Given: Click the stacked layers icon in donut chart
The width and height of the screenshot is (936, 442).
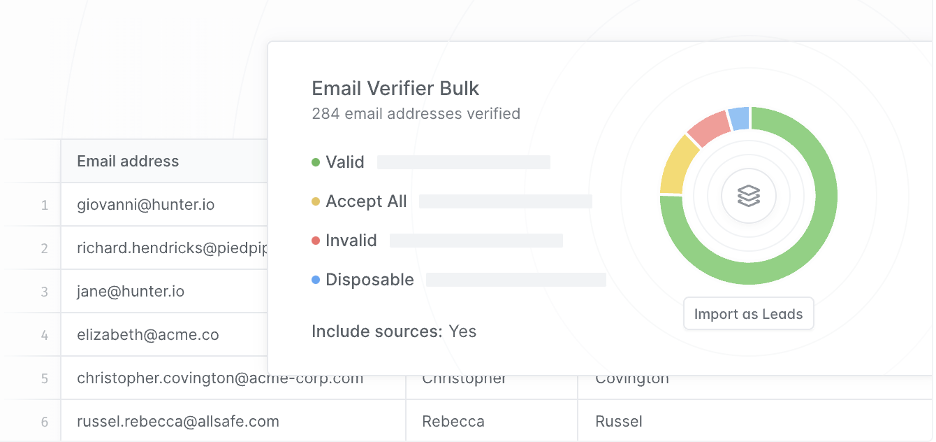Looking at the screenshot, I should (749, 196).
